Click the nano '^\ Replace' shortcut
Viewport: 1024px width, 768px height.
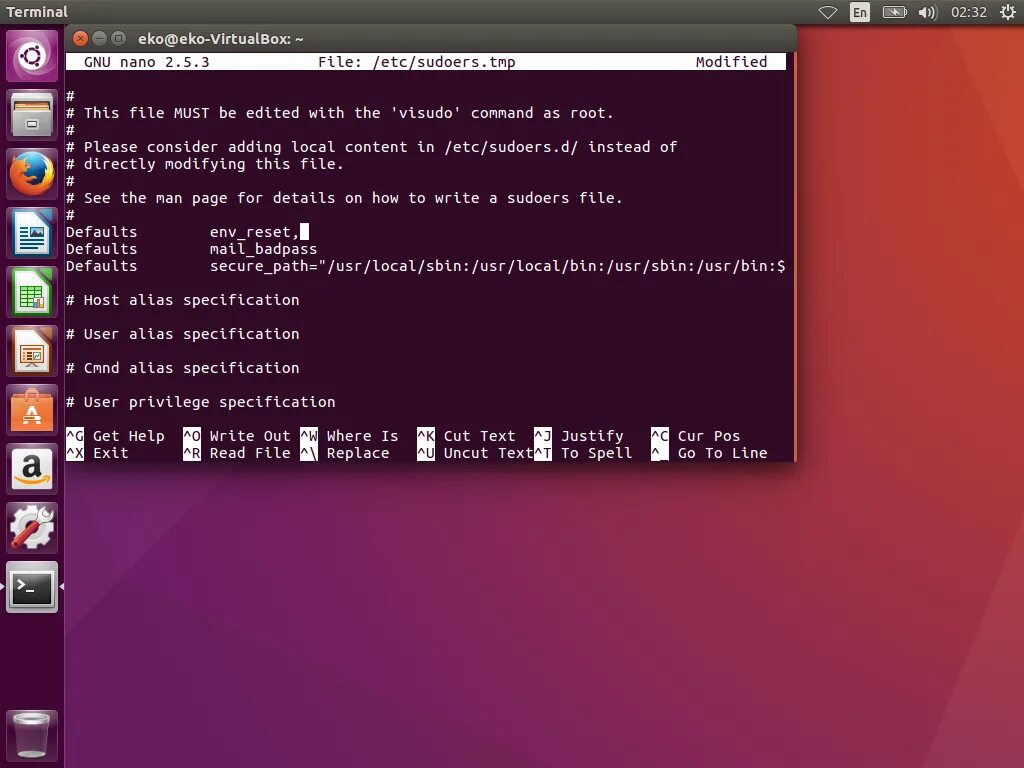pos(345,453)
